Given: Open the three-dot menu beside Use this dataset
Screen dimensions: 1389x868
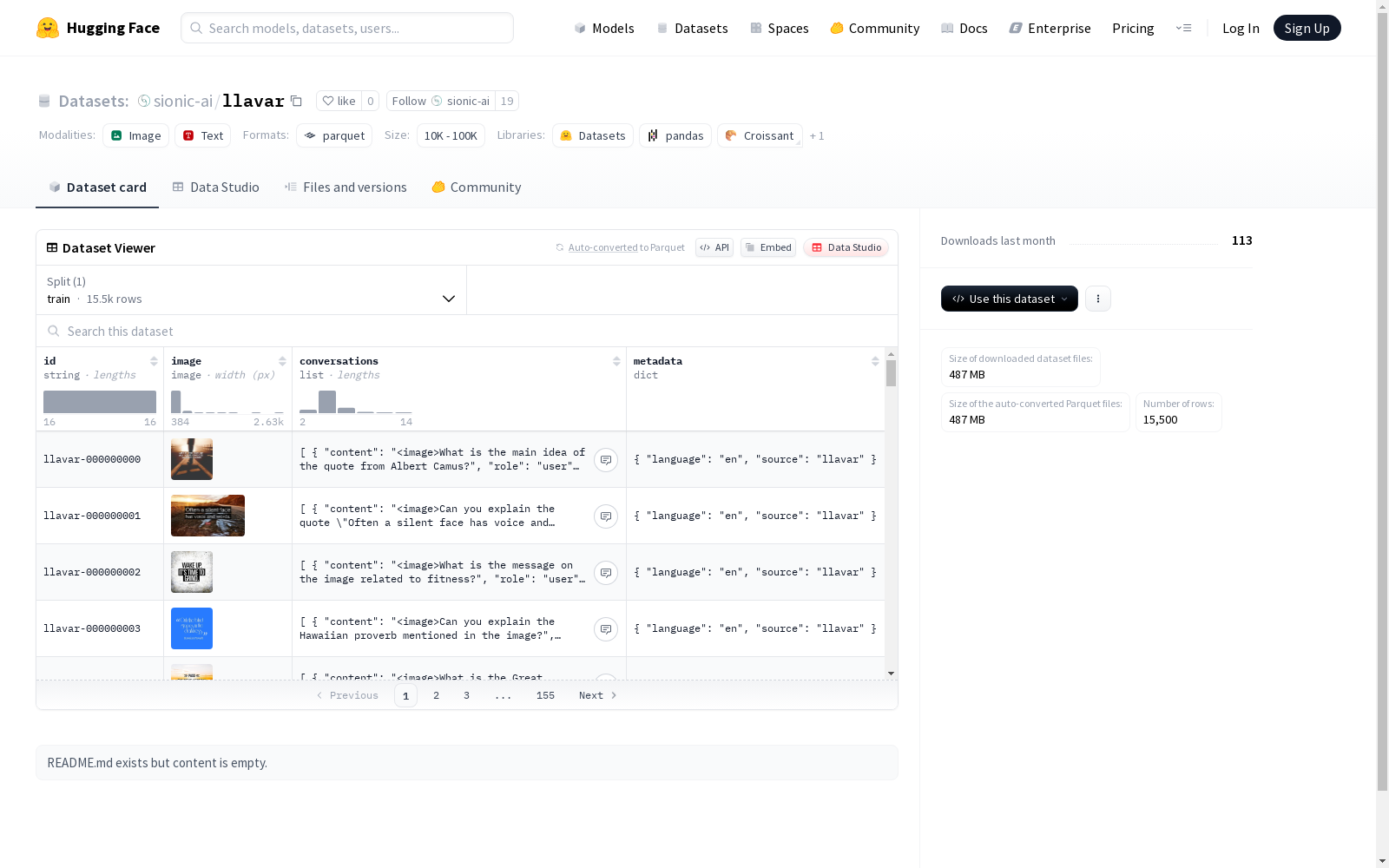Looking at the screenshot, I should point(1098,299).
